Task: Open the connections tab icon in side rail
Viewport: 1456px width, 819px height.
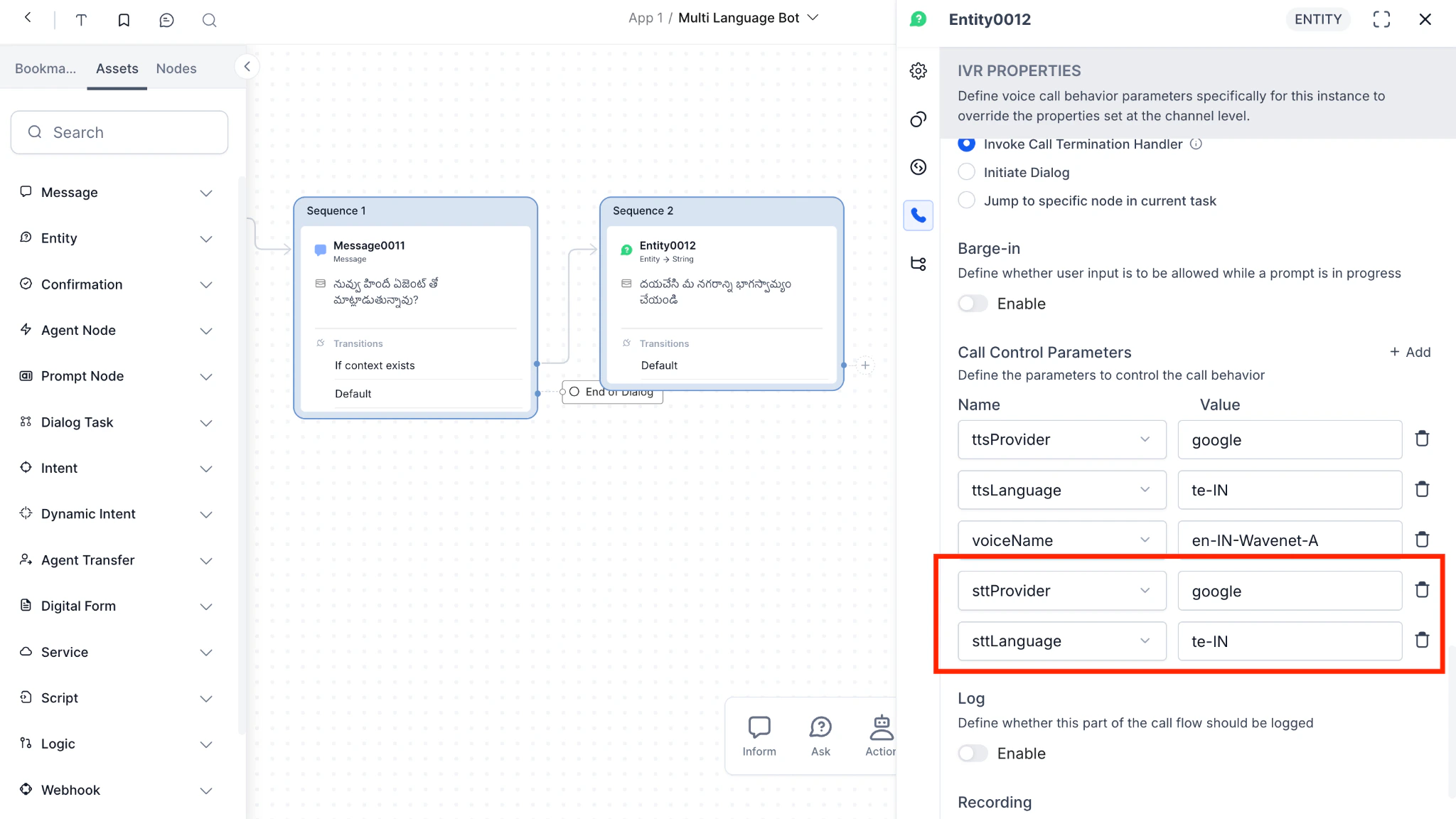Action: pyautogui.click(x=918, y=264)
